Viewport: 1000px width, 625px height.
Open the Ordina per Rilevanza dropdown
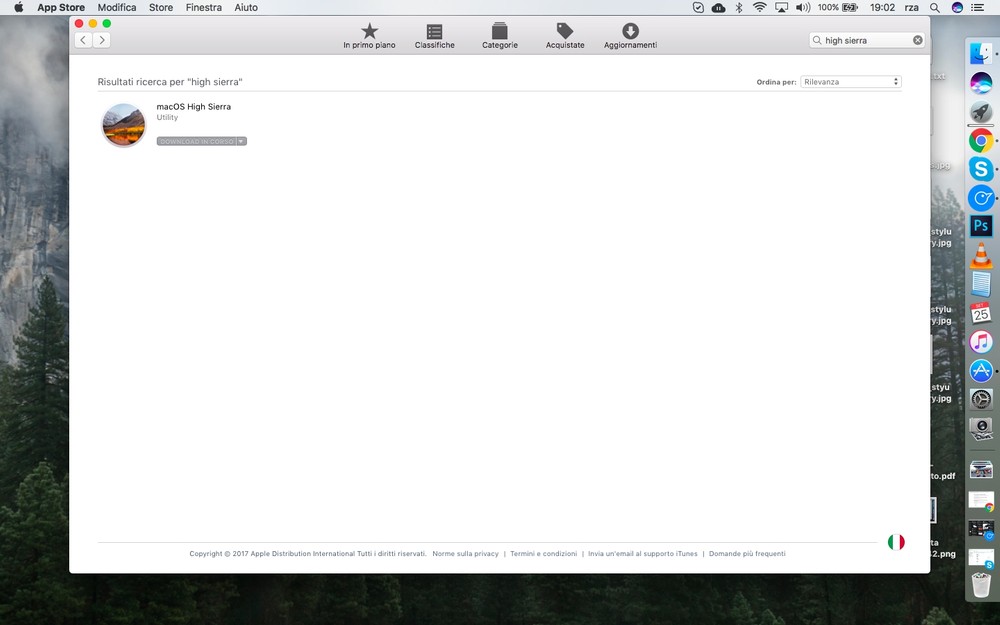pyautogui.click(x=851, y=82)
